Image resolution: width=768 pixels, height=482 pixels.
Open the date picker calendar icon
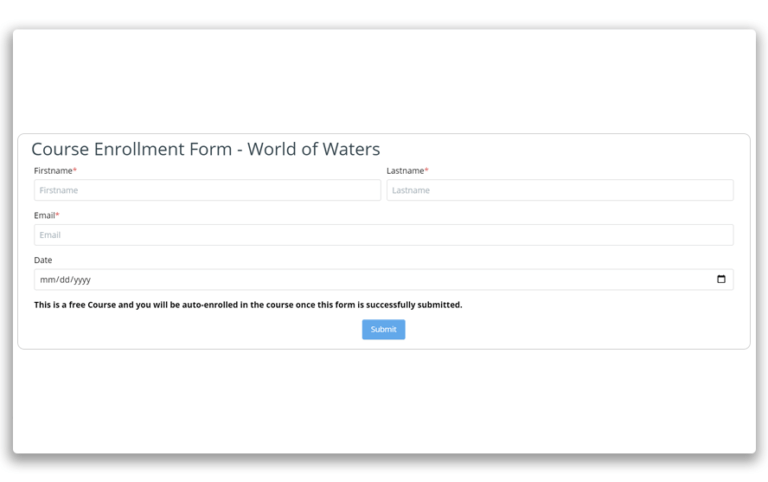click(721, 280)
